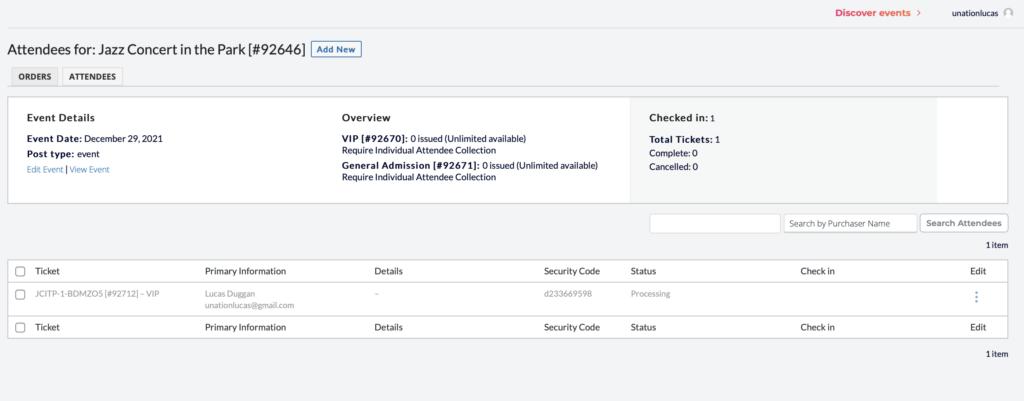Sort by the Primary Information column header
Viewport: 1024px width, 401px height.
click(245, 271)
